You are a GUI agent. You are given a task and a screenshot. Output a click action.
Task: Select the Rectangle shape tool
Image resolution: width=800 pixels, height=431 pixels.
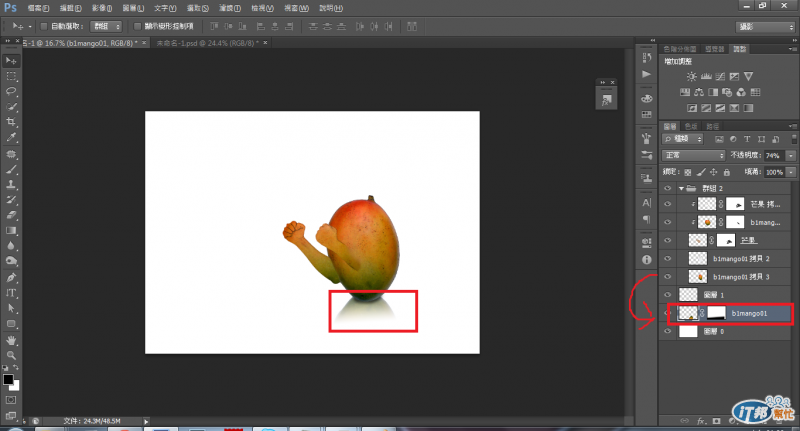coord(11,324)
